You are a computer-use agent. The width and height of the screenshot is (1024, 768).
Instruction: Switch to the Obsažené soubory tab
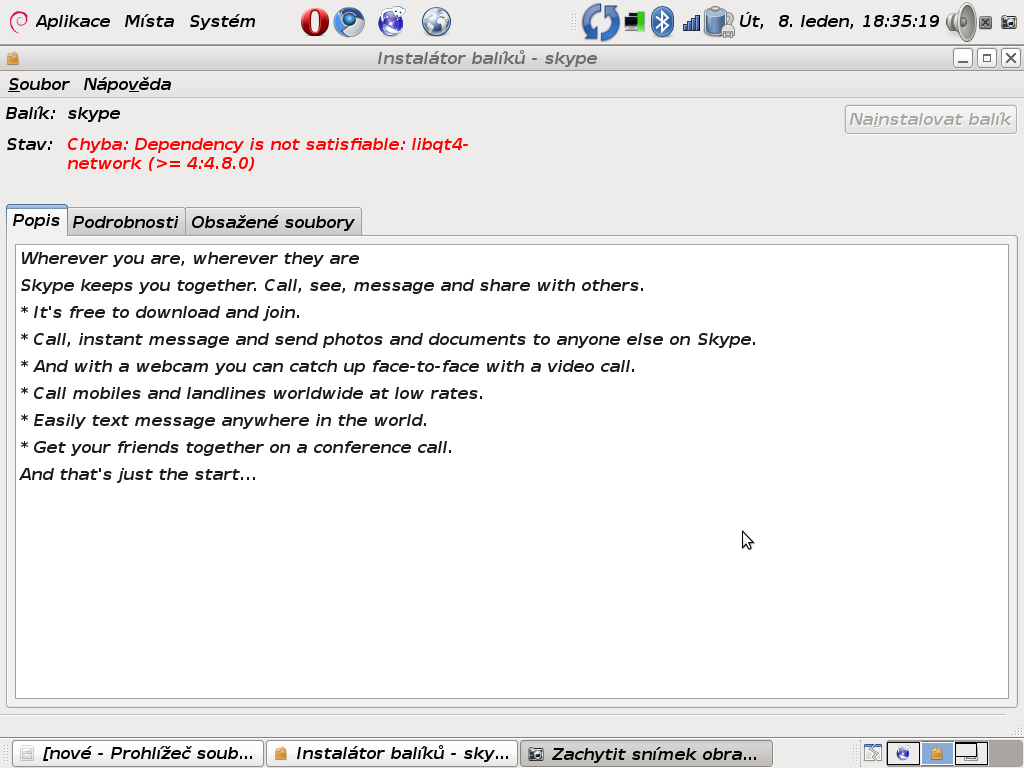pos(273,222)
